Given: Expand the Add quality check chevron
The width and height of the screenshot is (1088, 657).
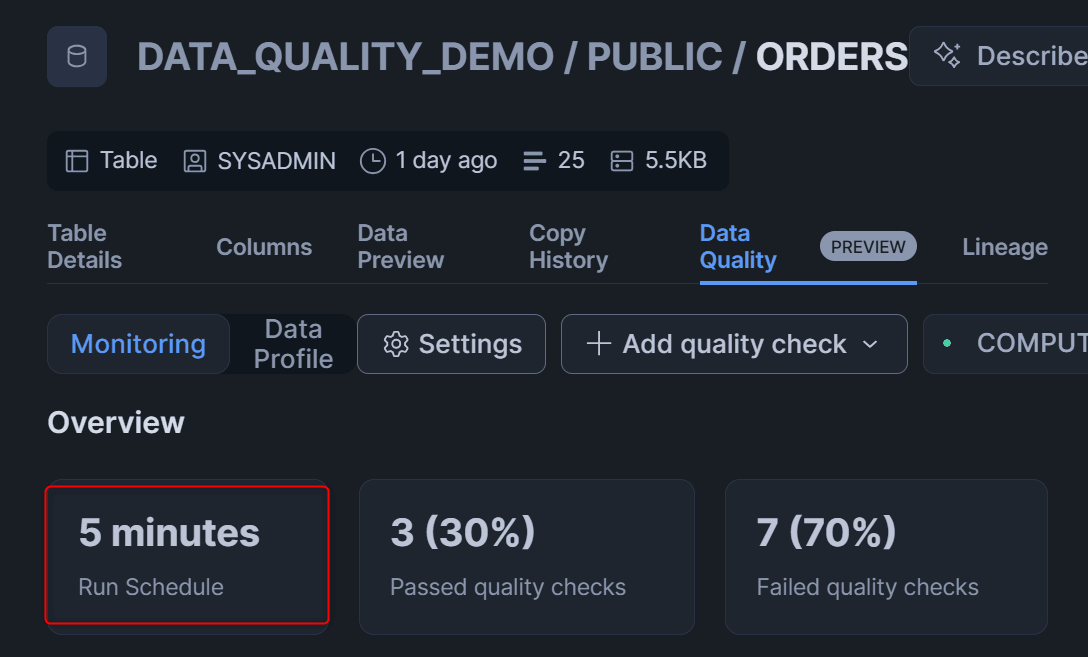Looking at the screenshot, I should pos(870,344).
